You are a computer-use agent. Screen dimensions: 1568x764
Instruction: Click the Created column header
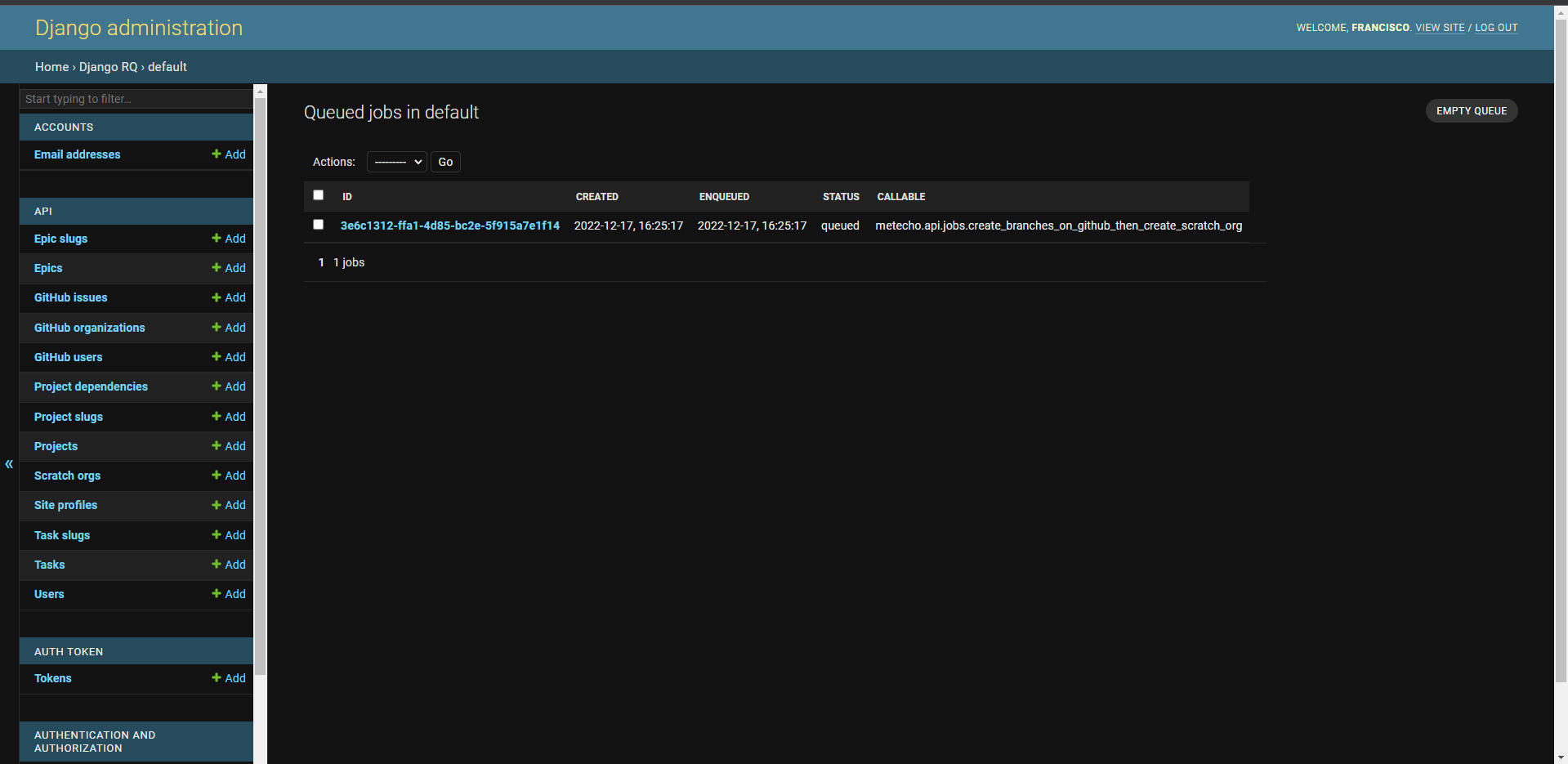tap(597, 197)
